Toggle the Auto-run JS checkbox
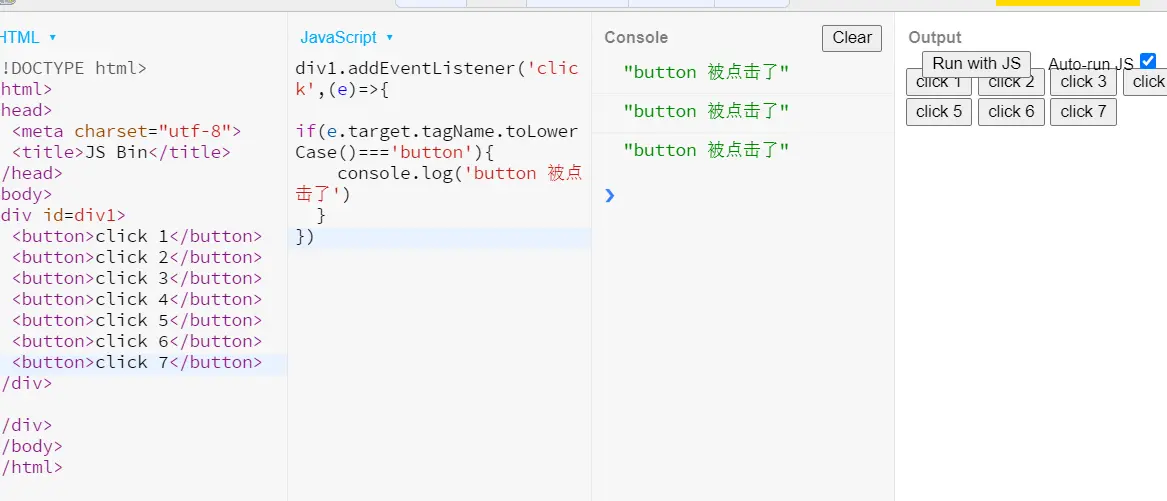Viewport: 1167px width, 501px height. 1147,61
